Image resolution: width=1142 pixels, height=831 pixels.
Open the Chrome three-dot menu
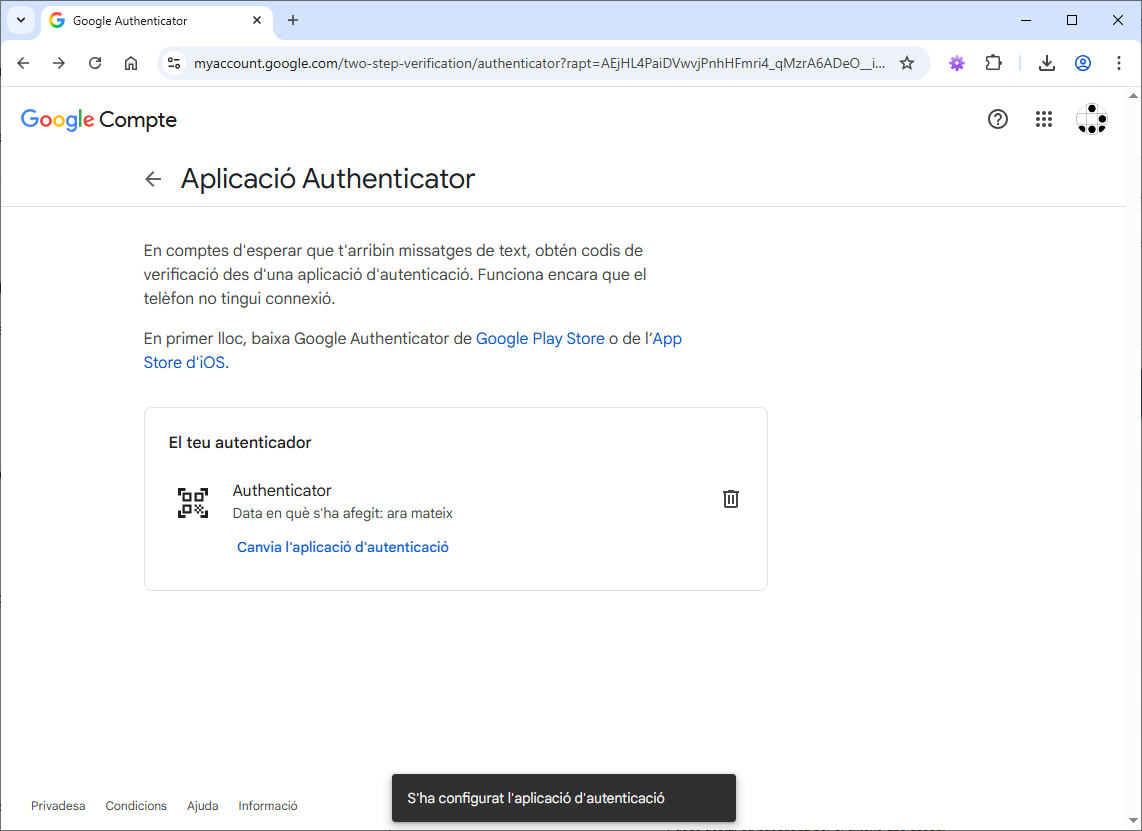(1119, 62)
